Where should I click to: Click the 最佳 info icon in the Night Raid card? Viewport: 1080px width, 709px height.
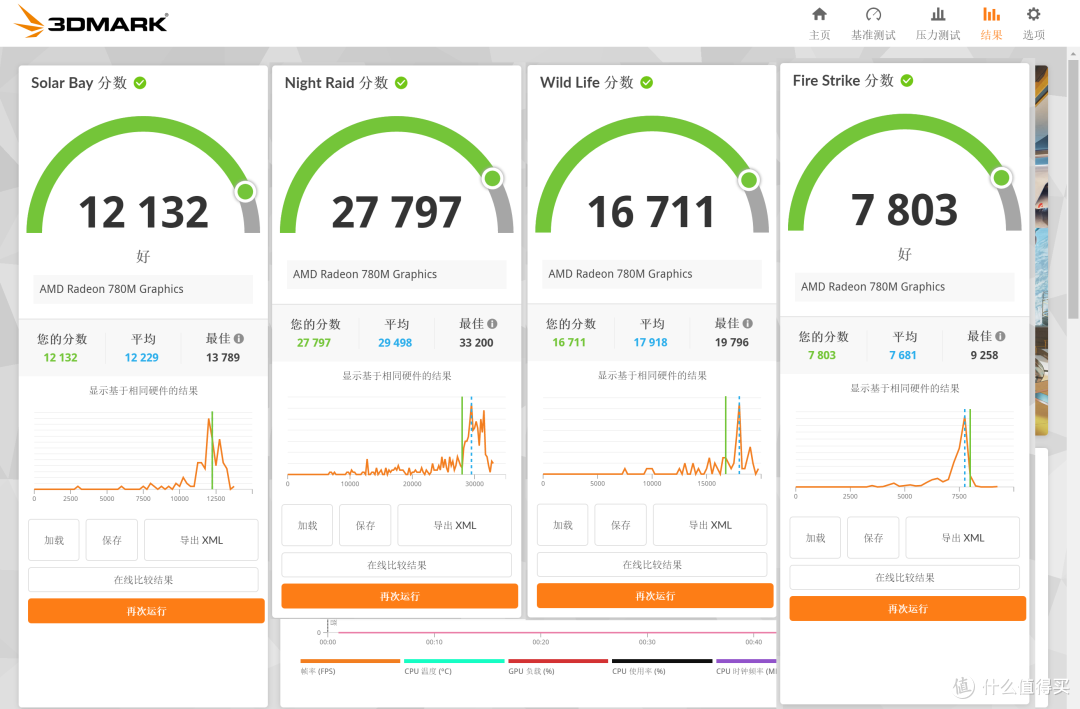492,323
